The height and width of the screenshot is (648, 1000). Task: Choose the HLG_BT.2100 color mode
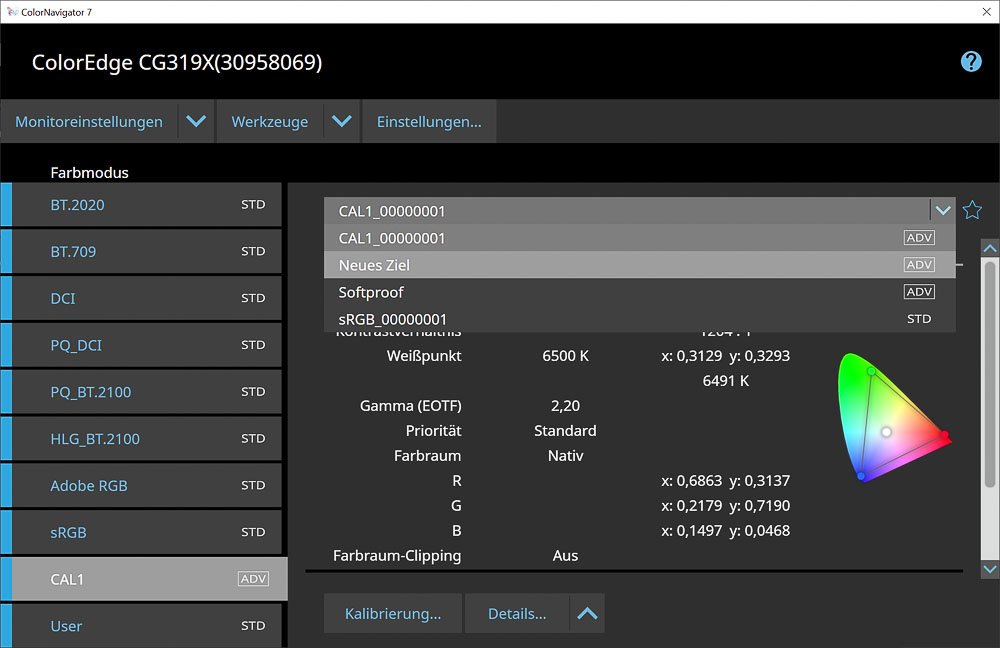pos(147,439)
